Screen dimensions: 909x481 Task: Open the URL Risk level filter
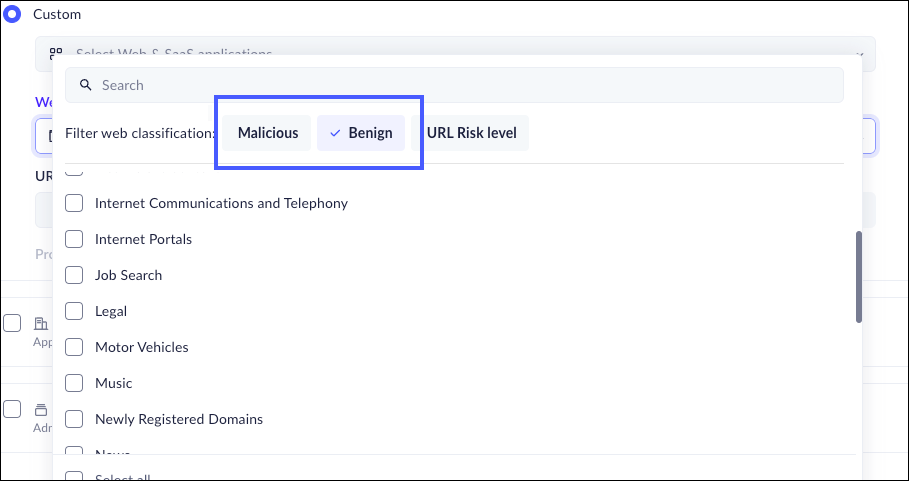coord(470,134)
